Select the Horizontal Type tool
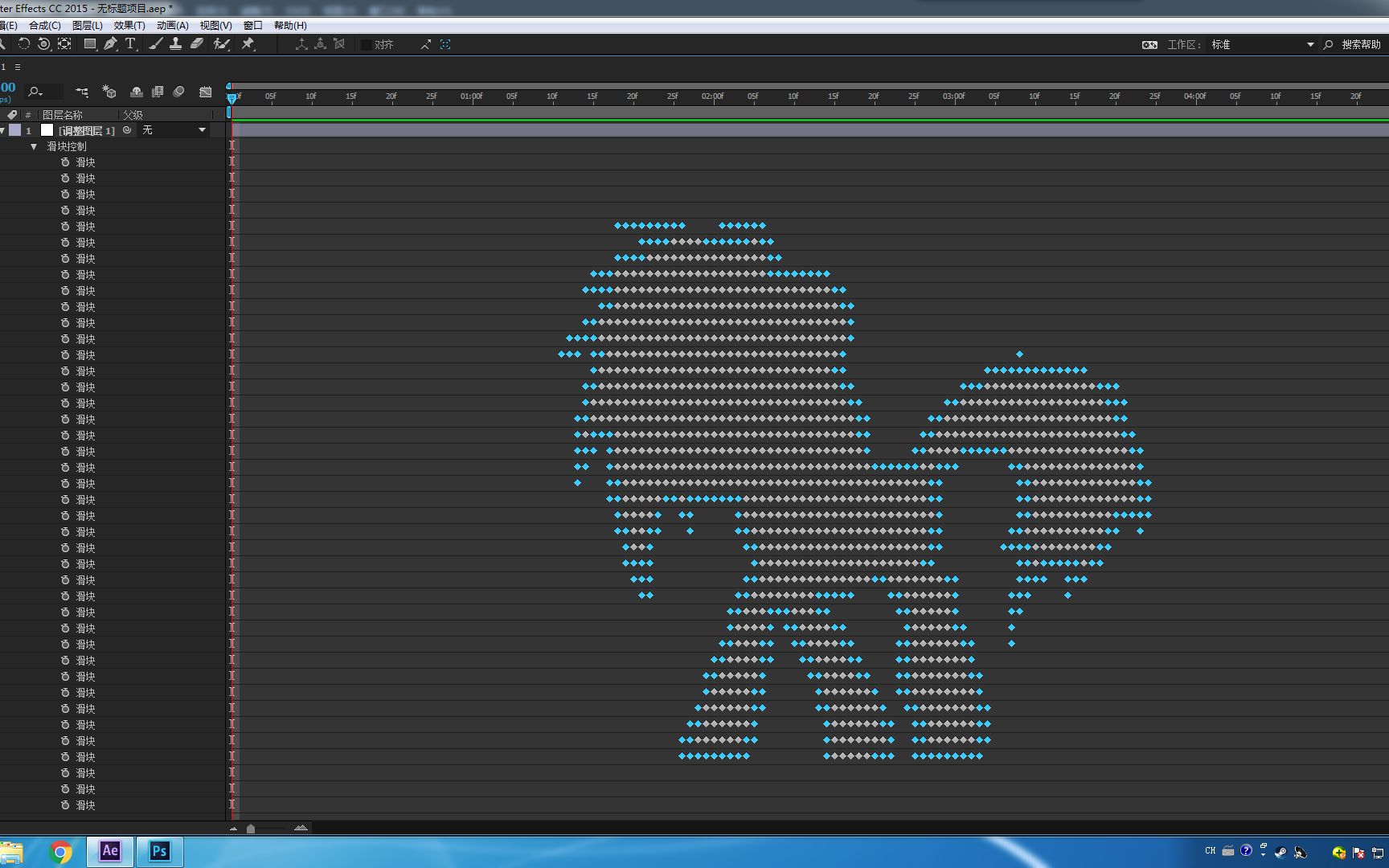Image resolution: width=1389 pixels, height=868 pixels. click(x=130, y=44)
